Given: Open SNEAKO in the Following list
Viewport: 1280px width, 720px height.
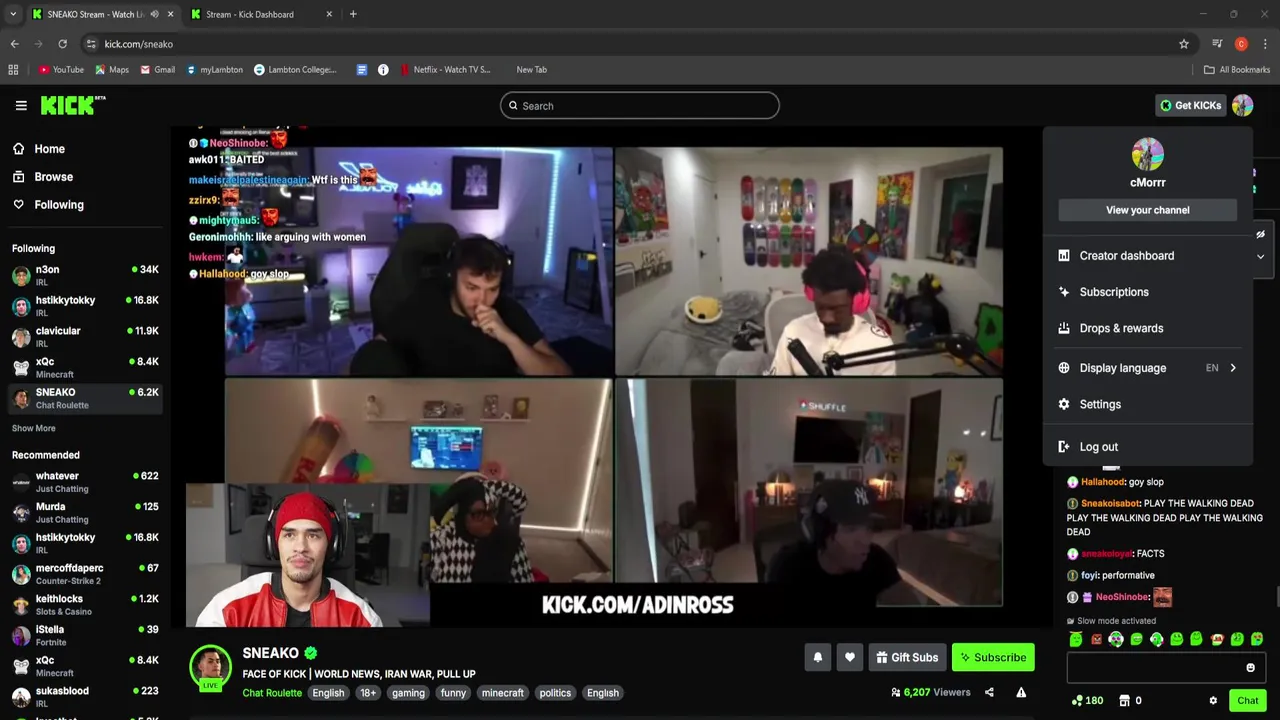Looking at the screenshot, I should [85, 398].
